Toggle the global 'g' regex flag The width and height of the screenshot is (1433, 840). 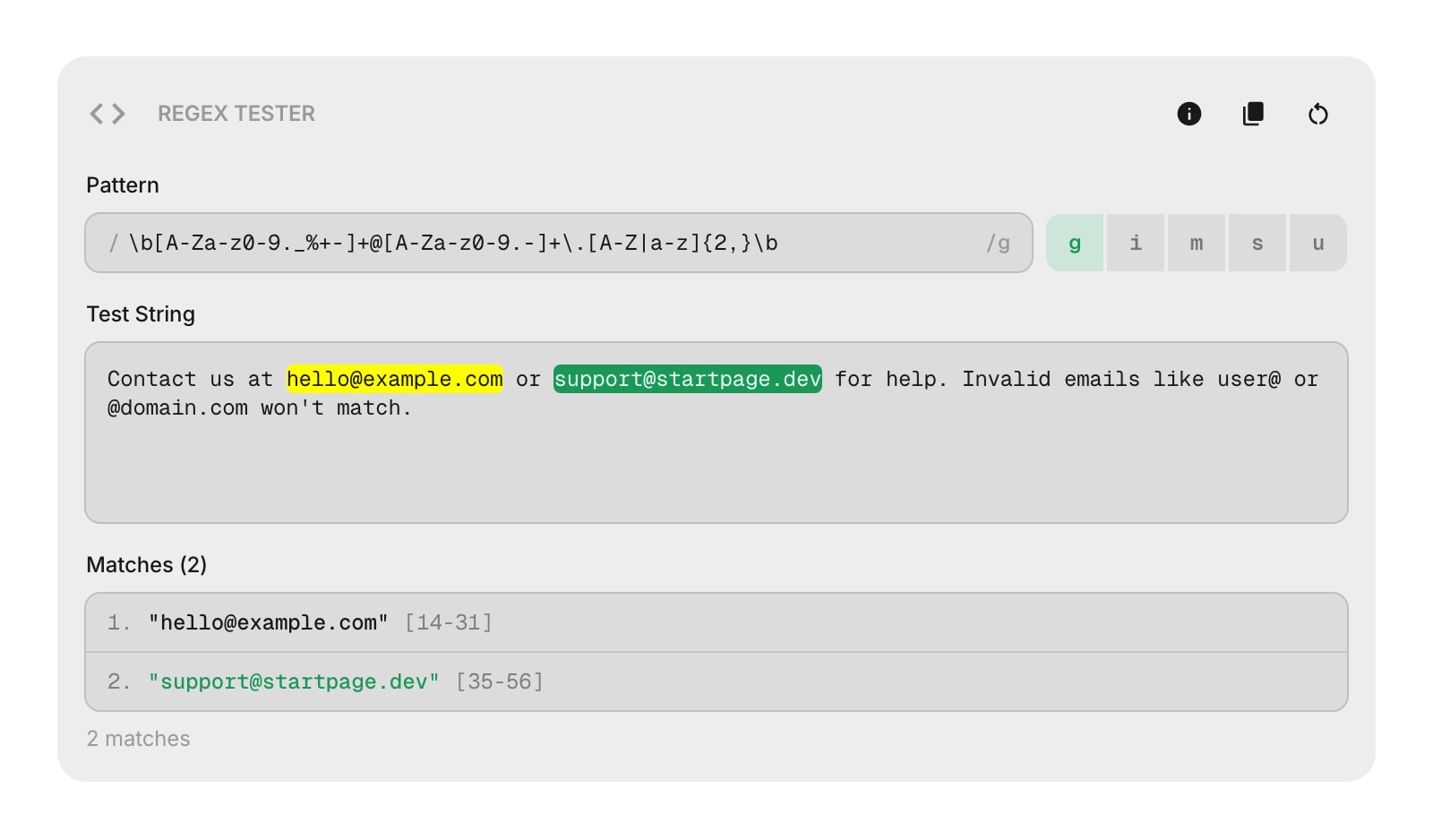tap(1075, 243)
